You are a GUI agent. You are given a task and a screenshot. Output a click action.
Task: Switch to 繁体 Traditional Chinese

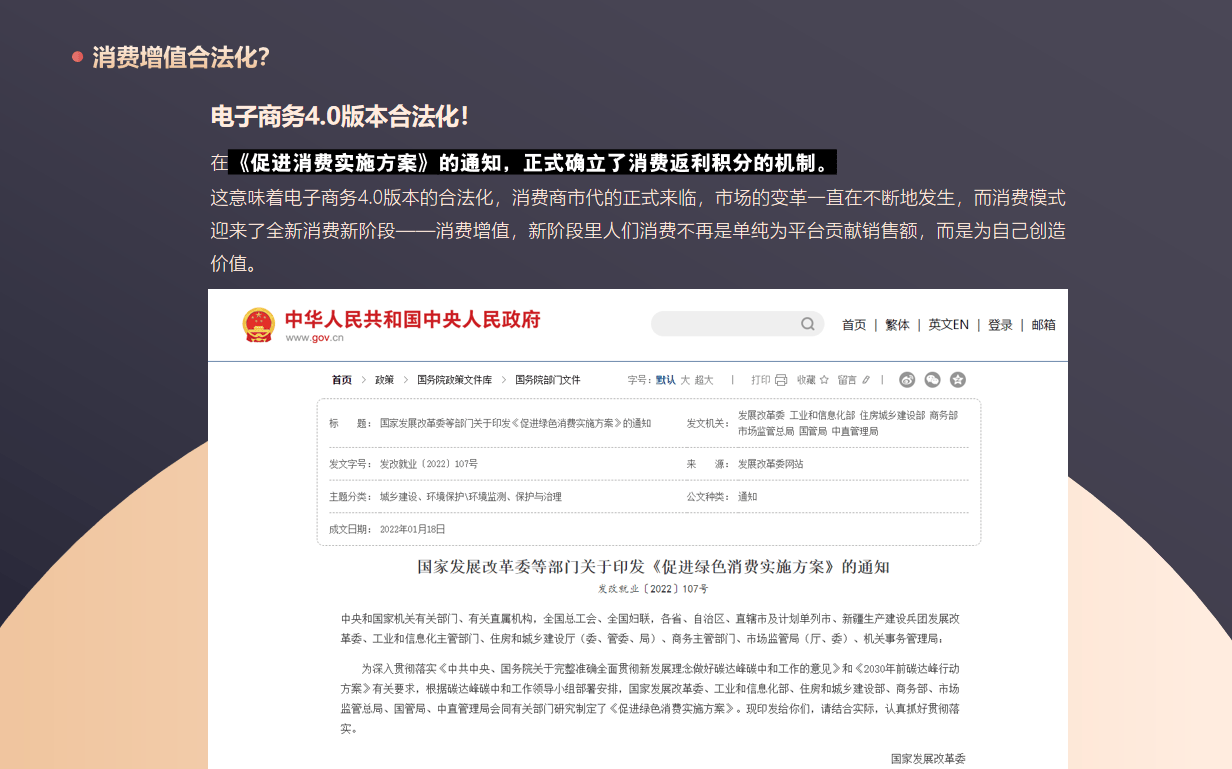click(897, 325)
